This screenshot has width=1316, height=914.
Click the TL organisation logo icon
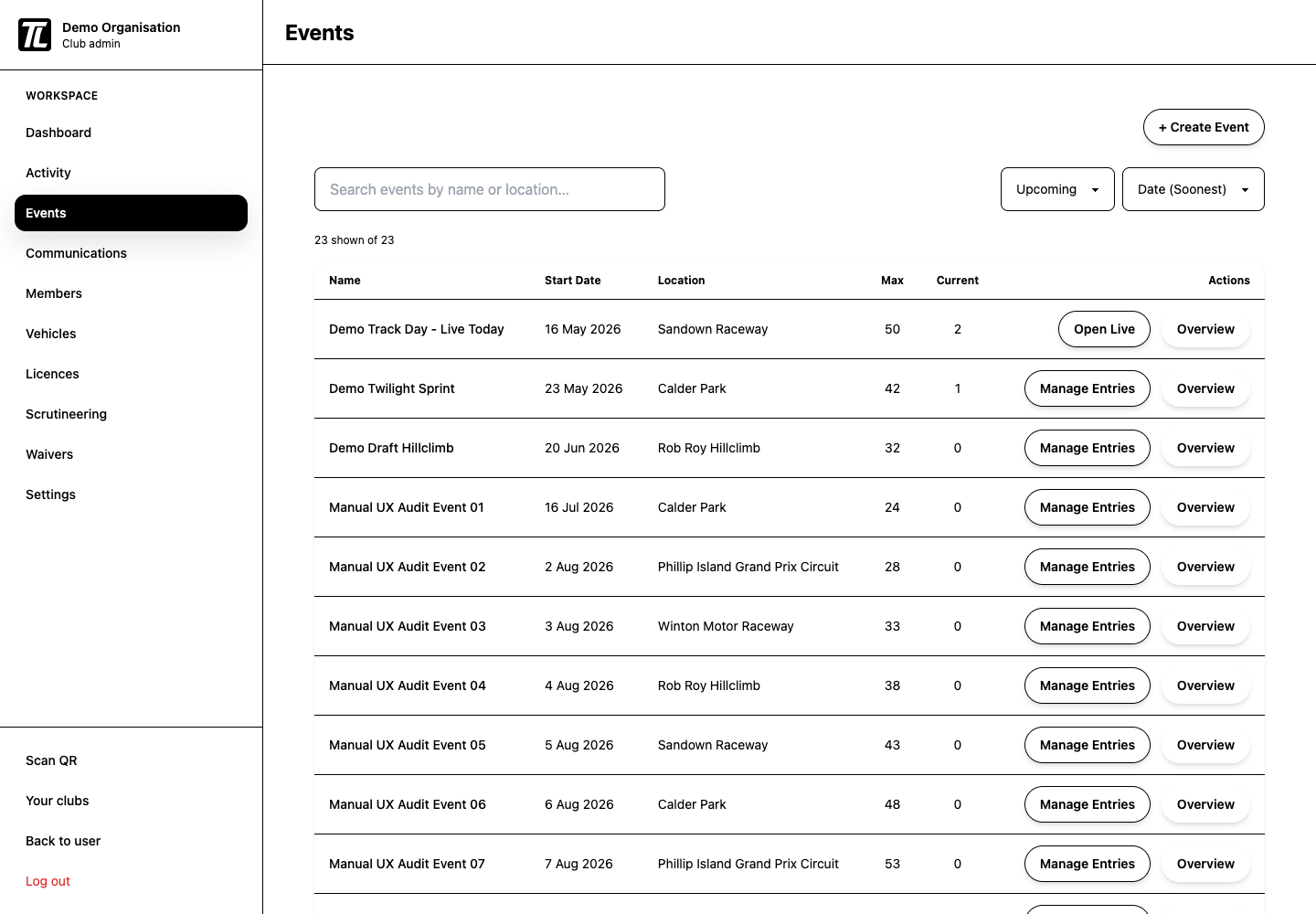click(35, 35)
